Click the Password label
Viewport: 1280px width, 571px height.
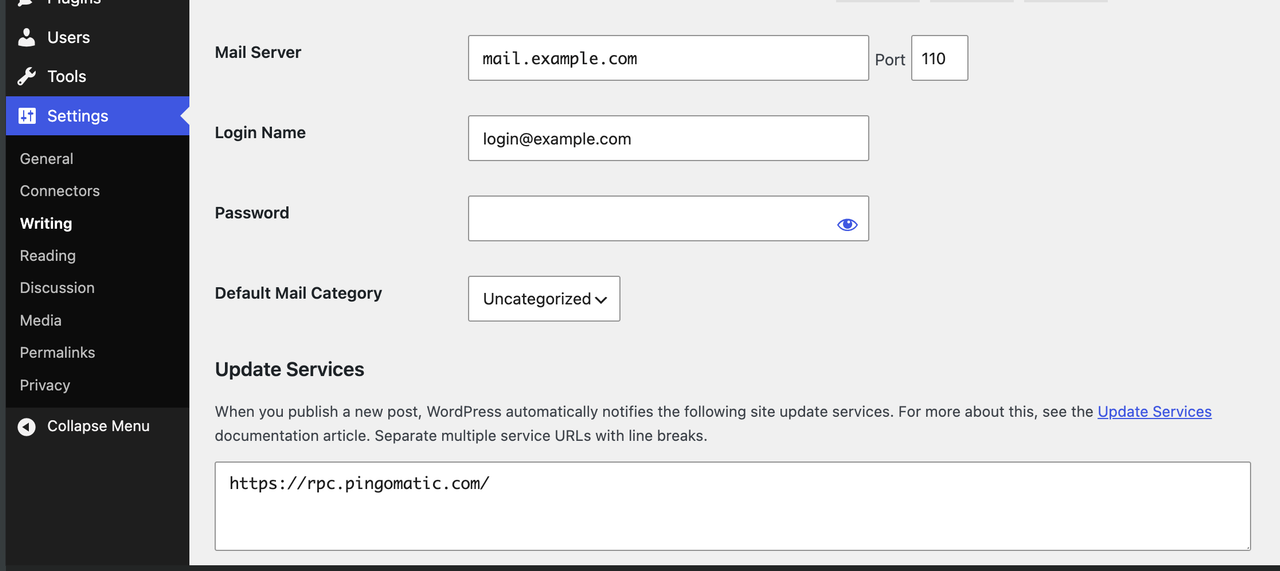coord(252,213)
